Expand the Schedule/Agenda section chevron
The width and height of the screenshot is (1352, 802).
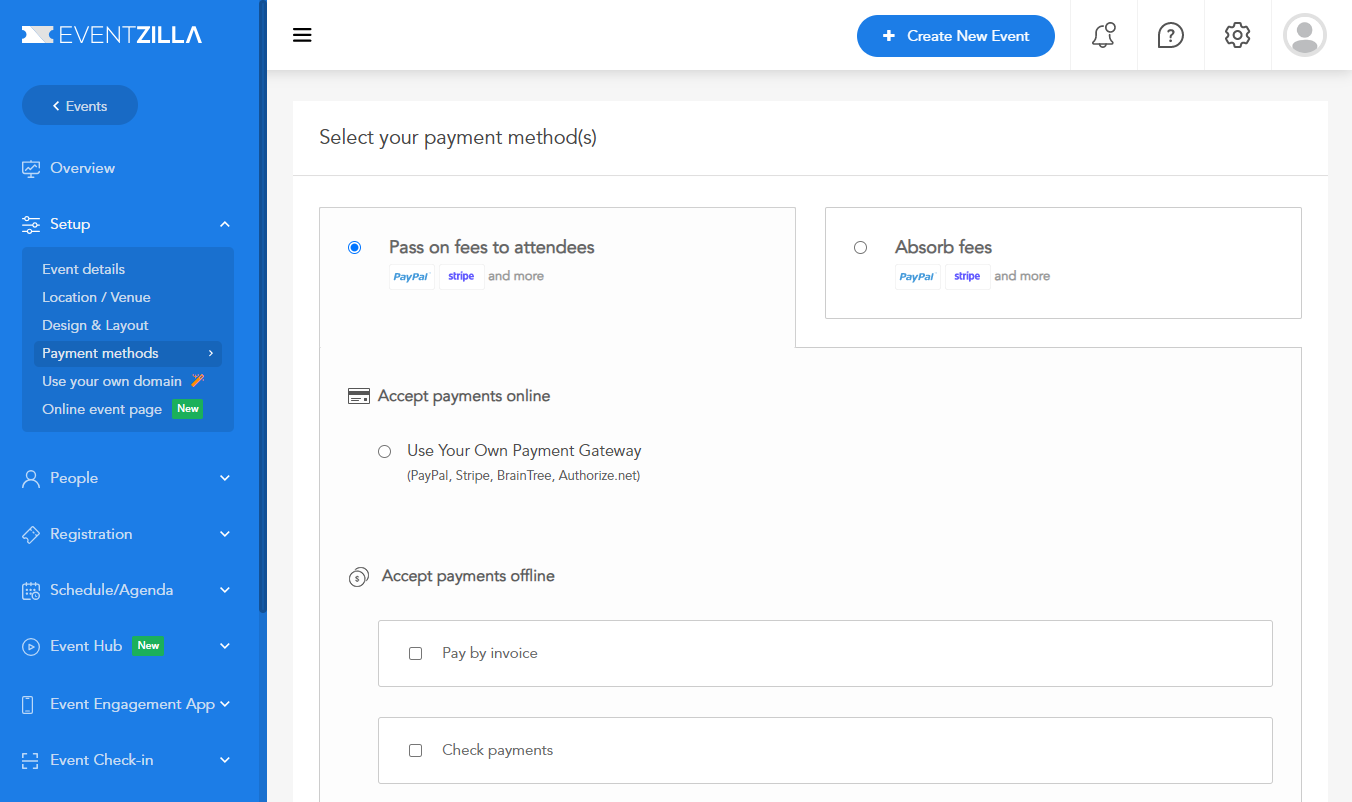coord(225,590)
